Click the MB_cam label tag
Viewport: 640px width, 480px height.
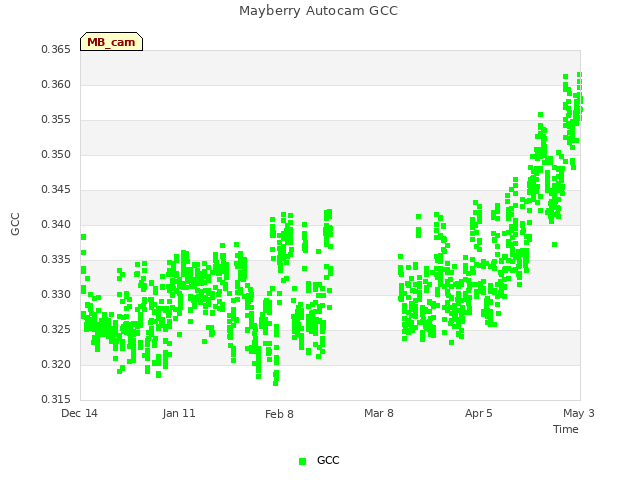coord(111,42)
